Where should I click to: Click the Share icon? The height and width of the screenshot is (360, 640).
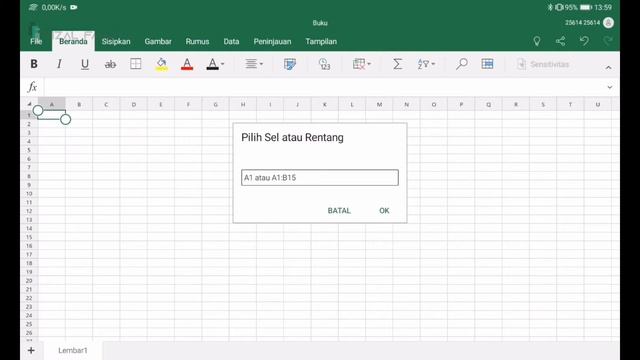[560, 41]
